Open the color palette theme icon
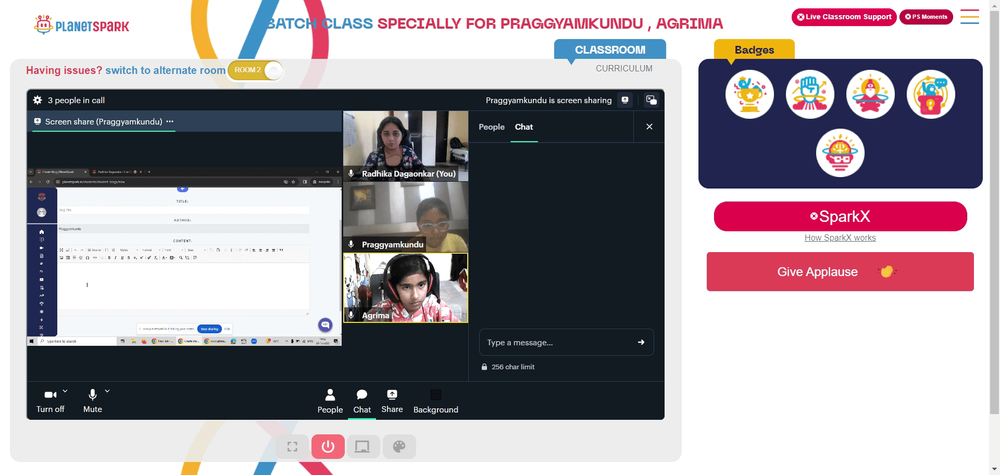This screenshot has height=475, width=1000. coord(399,447)
